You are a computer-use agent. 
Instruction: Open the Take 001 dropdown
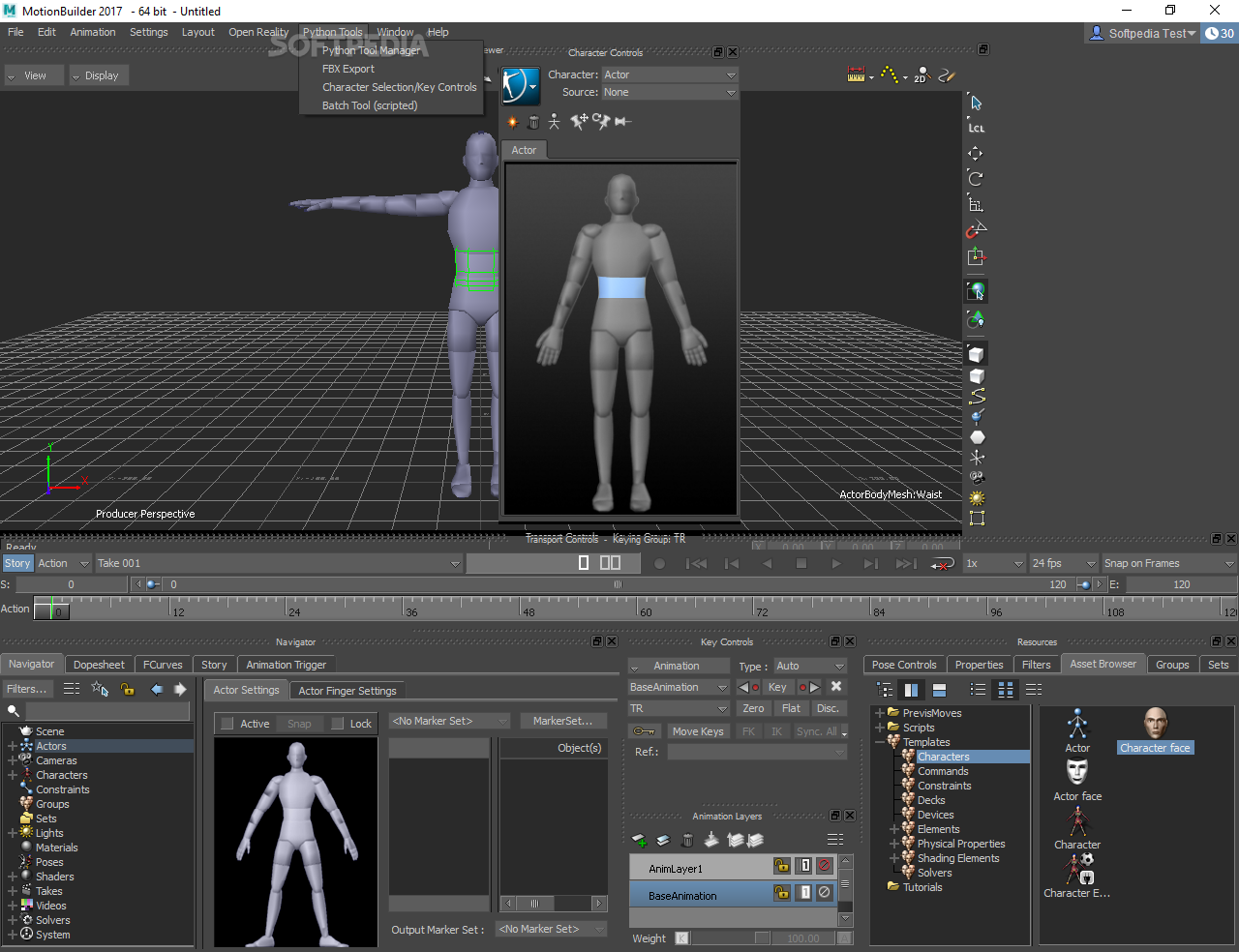click(x=279, y=563)
